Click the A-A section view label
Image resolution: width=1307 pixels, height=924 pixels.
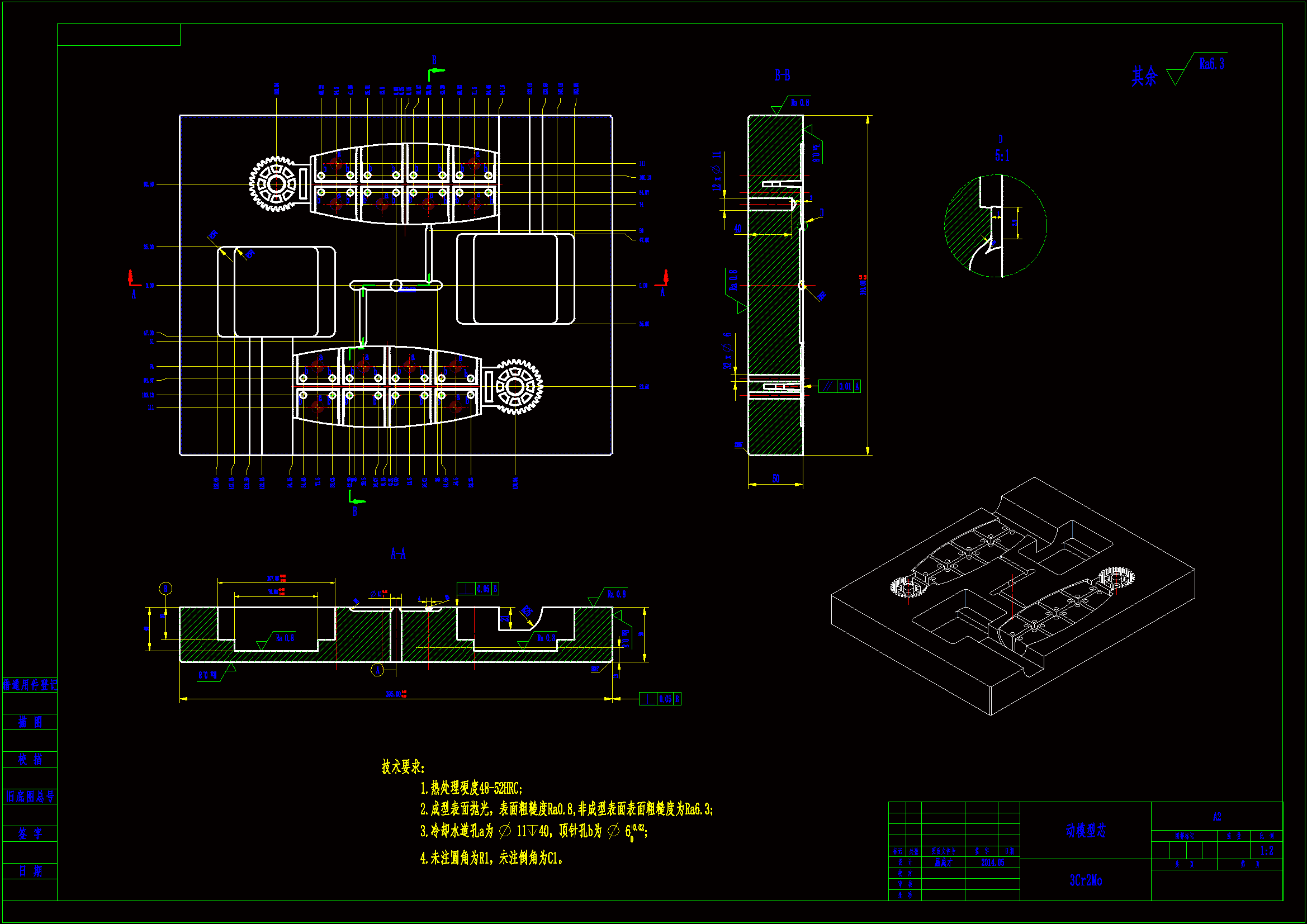click(398, 553)
